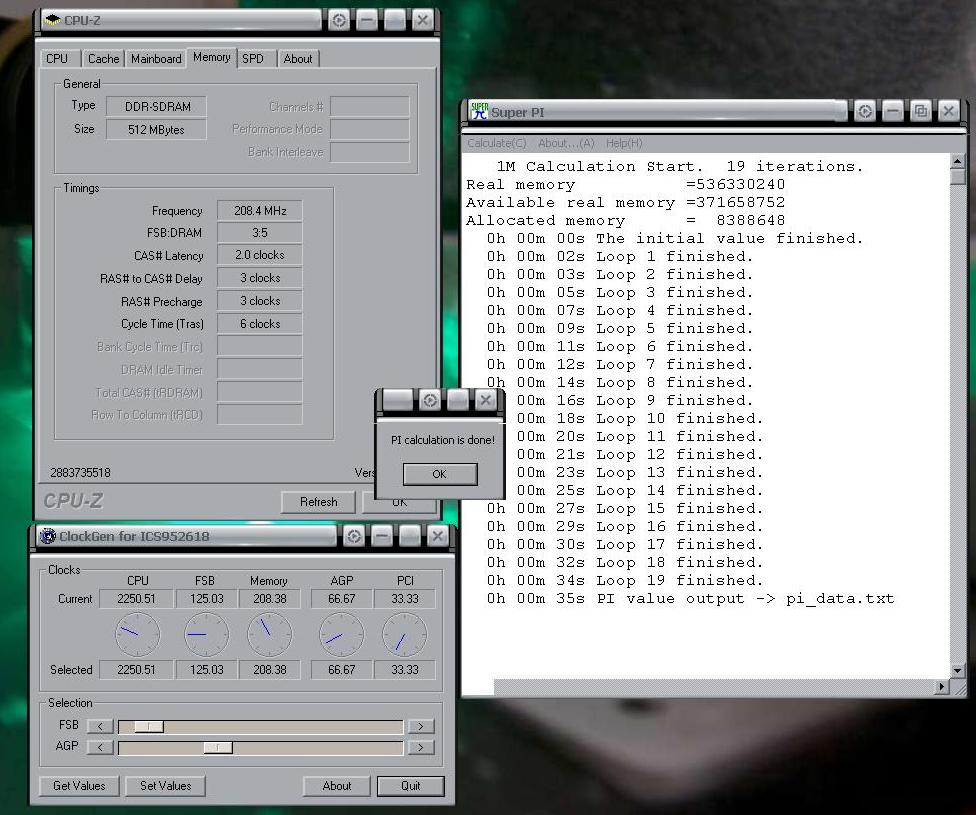Click the Type field showing DDR-SDRAM
This screenshot has width=976, height=815.
pos(156,106)
